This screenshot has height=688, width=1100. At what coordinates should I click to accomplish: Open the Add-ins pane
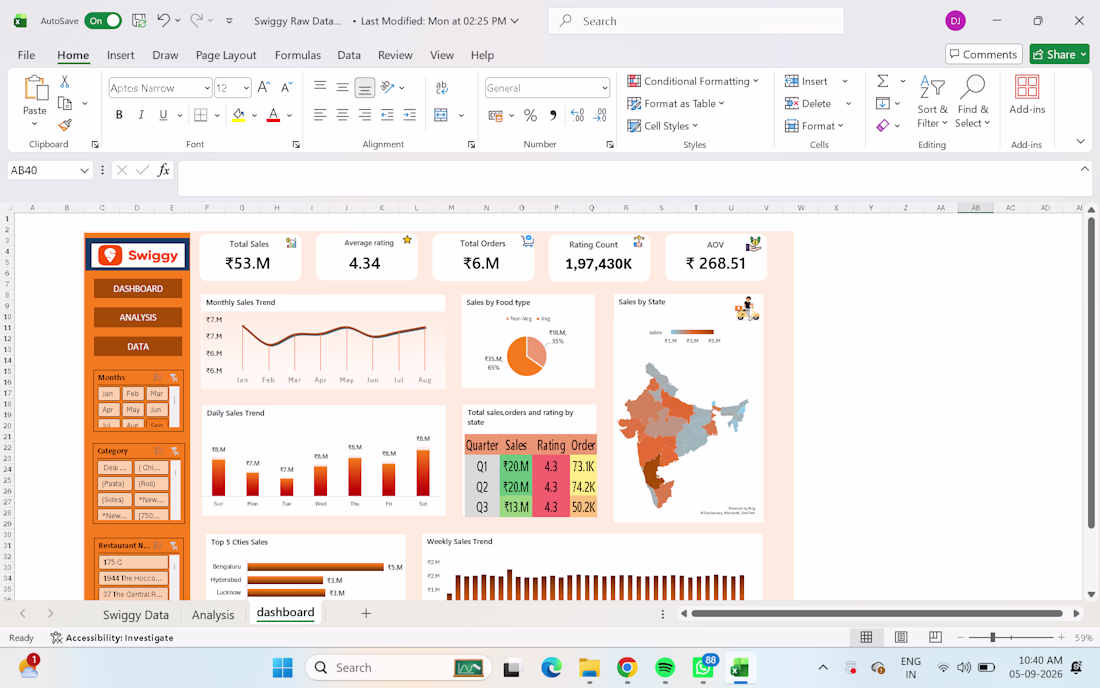1027,95
